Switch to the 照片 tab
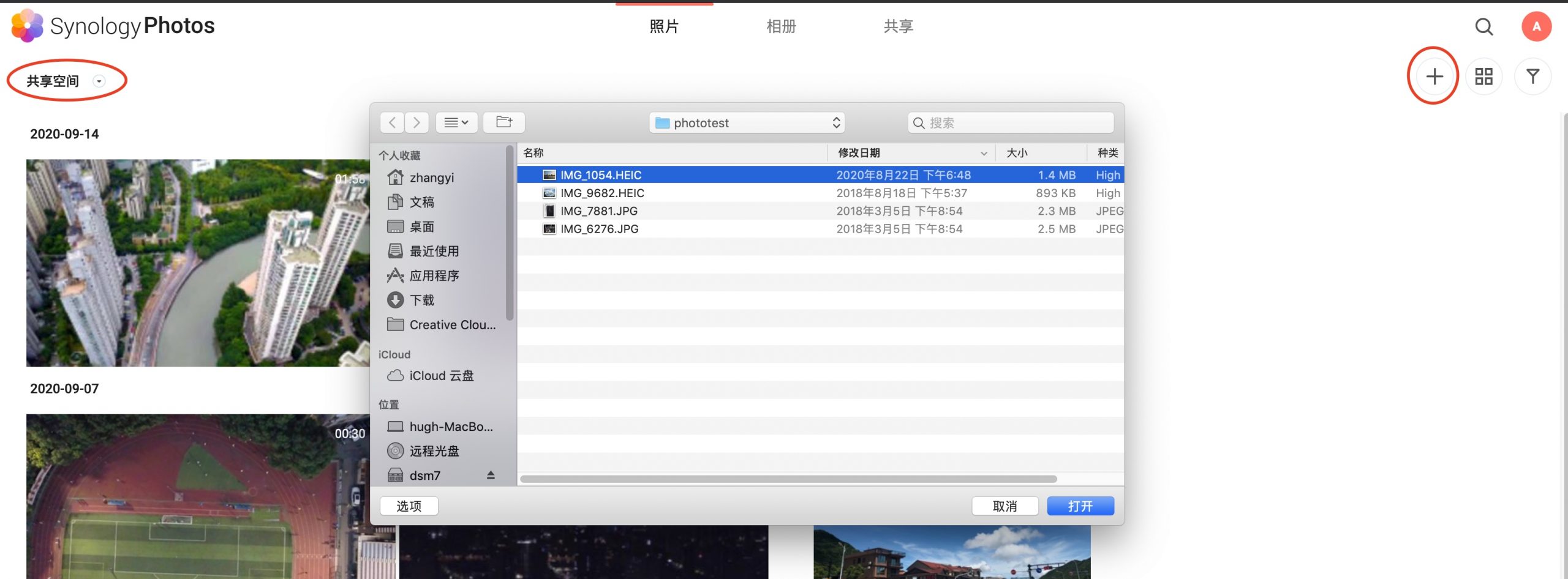1568x579 pixels. [x=664, y=26]
